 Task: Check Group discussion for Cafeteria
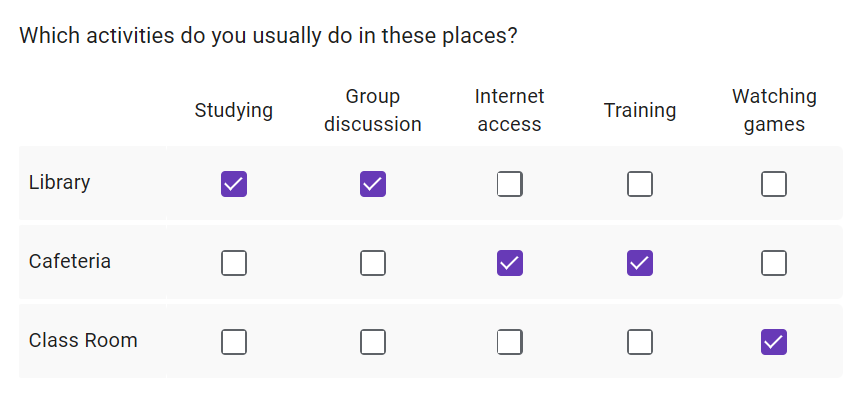click(x=373, y=263)
